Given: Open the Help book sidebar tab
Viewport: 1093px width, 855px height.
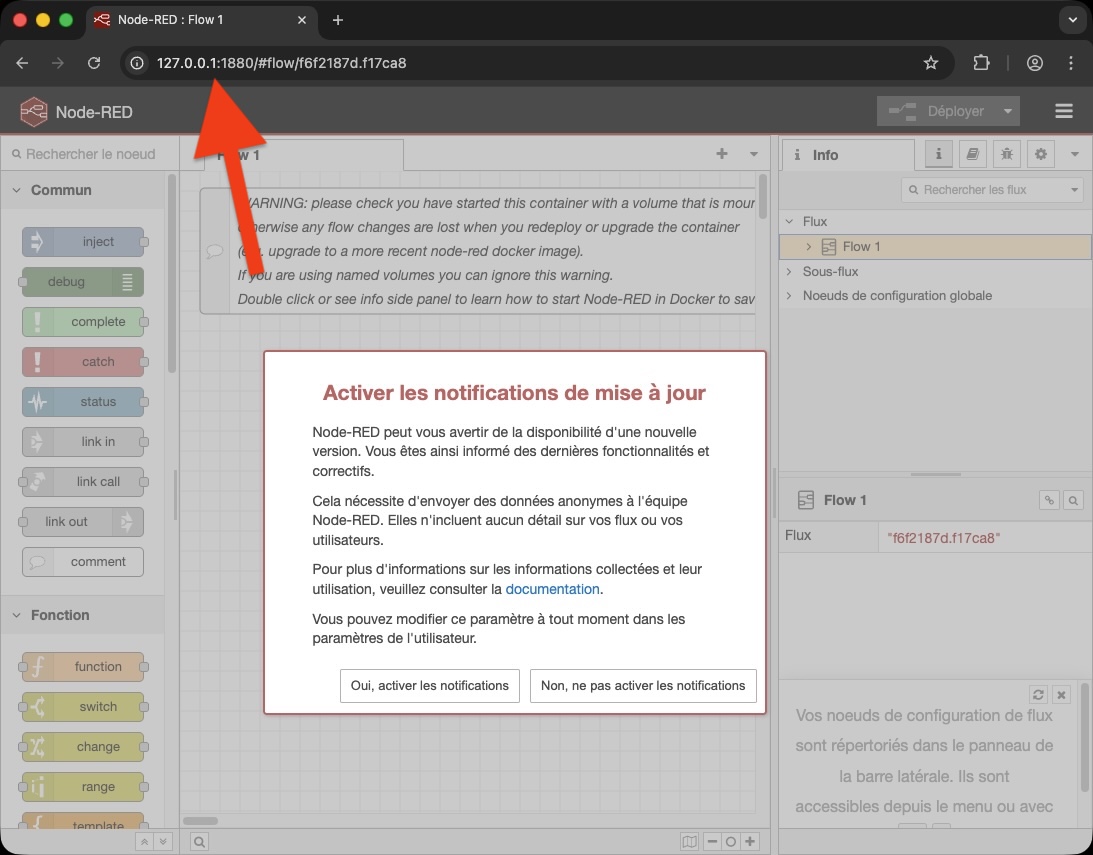Looking at the screenshot, I should 971,155.
